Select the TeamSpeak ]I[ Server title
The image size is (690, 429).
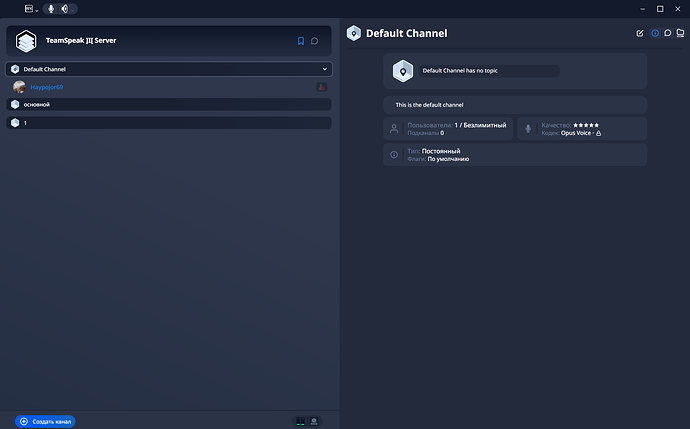coord(81,40)
